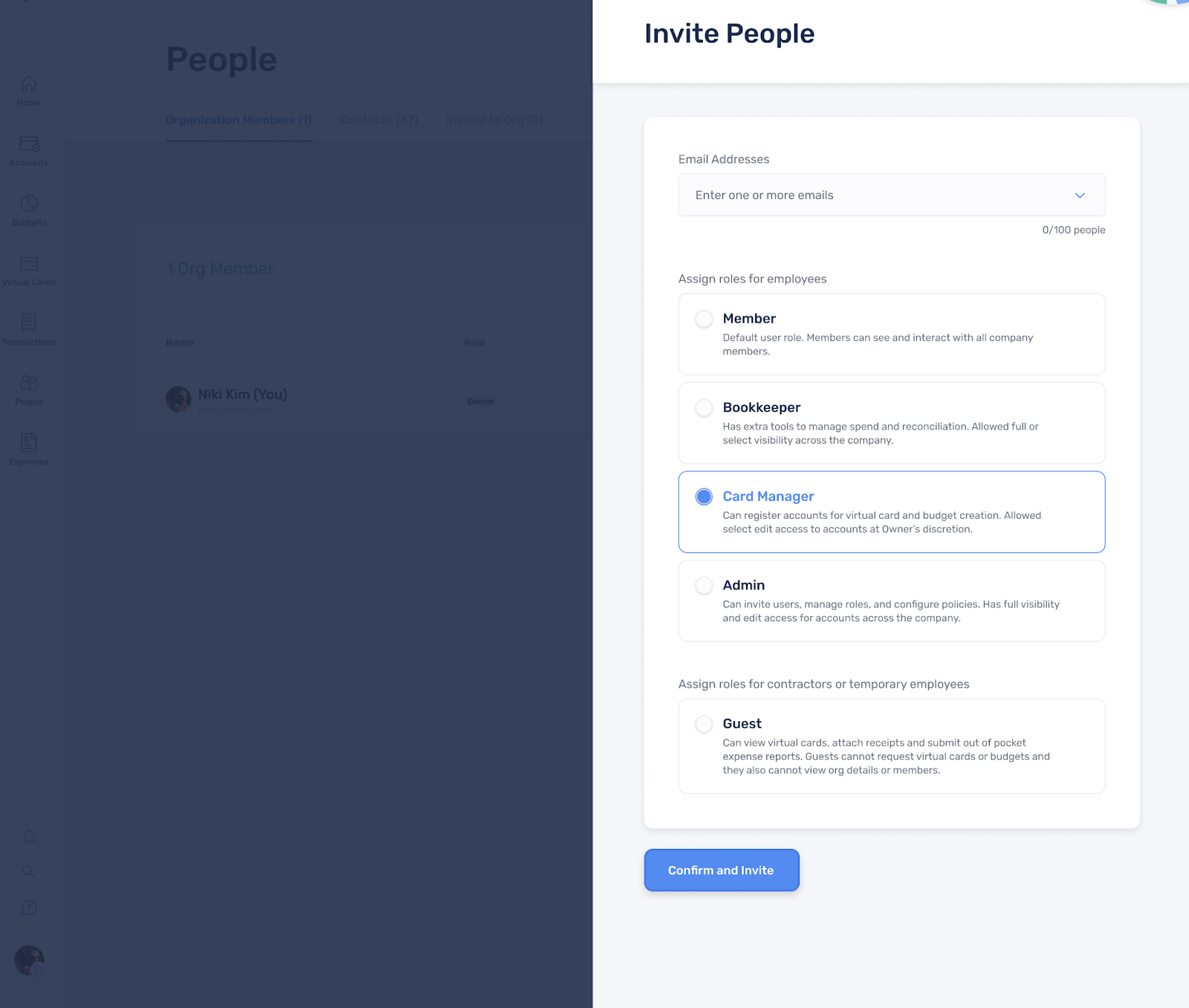1189x1008 pixels.
Task: Open the Invited to Org (0) tab
Action: (x=494, y=120)
